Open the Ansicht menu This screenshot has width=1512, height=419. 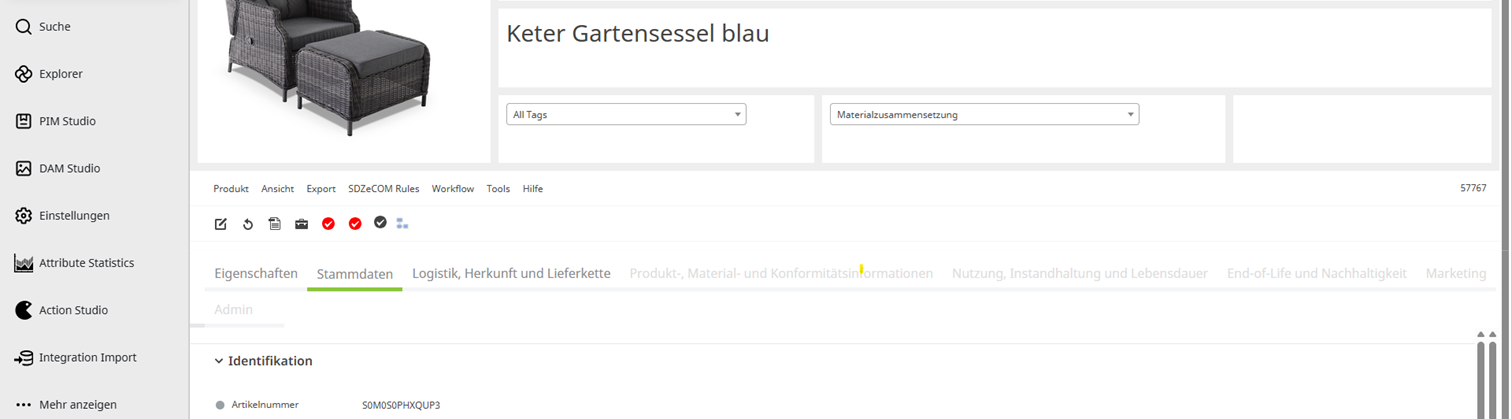pos(278,188)
